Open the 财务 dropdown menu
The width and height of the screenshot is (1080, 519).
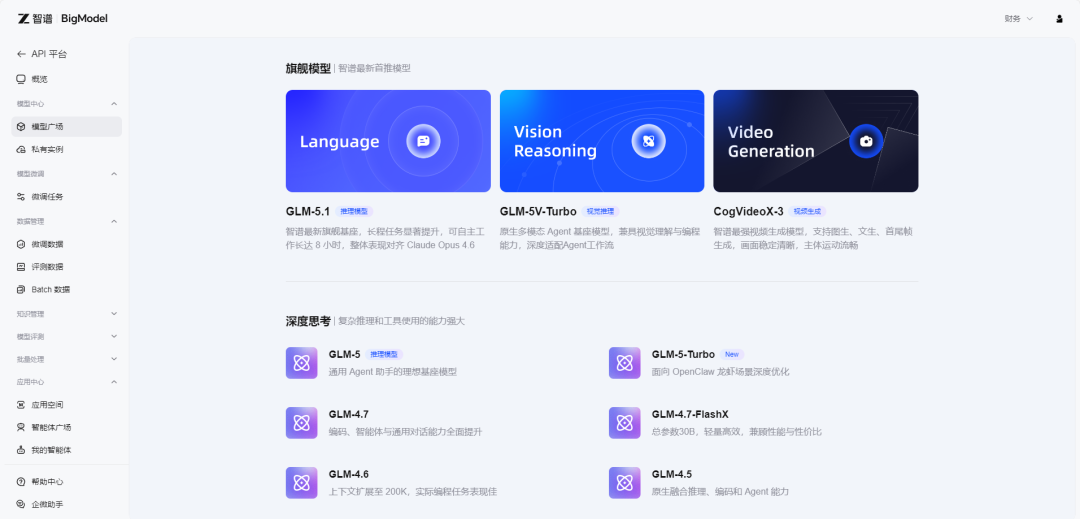[1019, 19]
